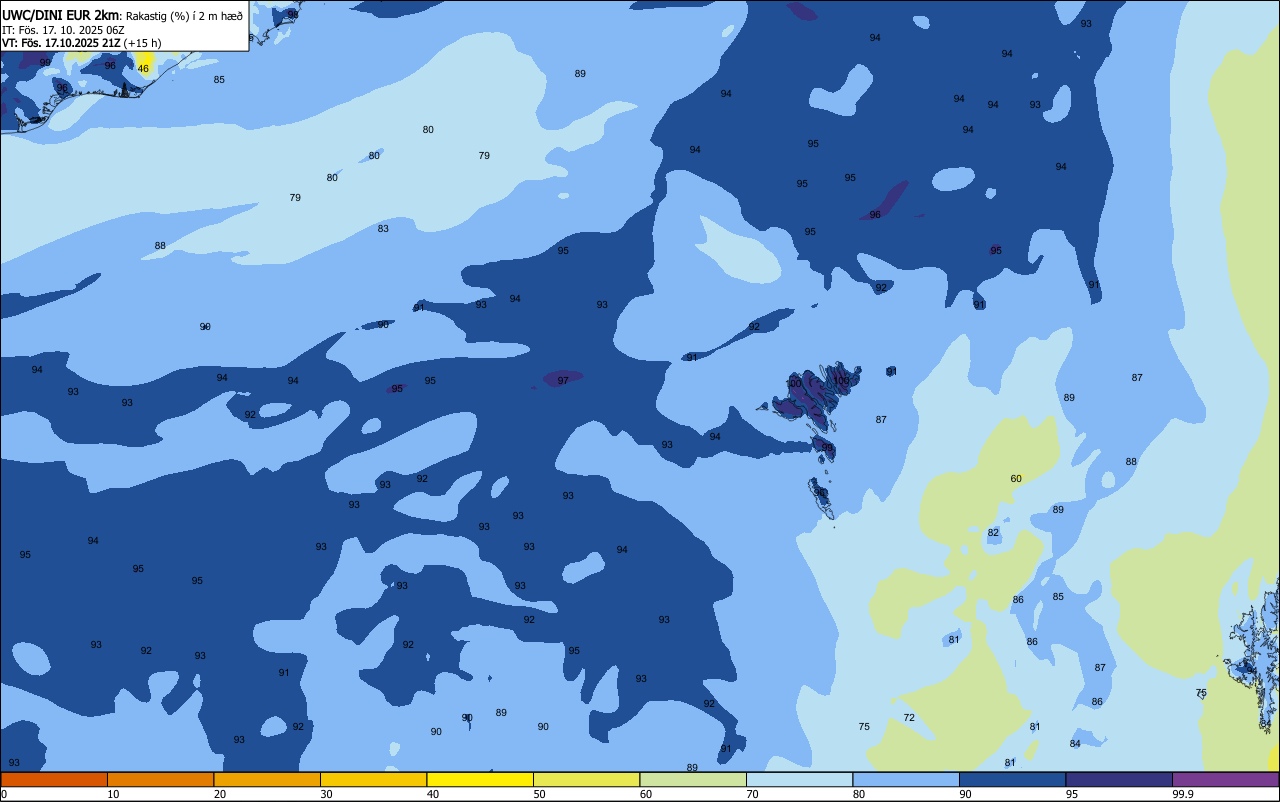Pick the 80–90 light blue legend swatch
Viewport: 1280px width, 802px height.
click(906, 779)
